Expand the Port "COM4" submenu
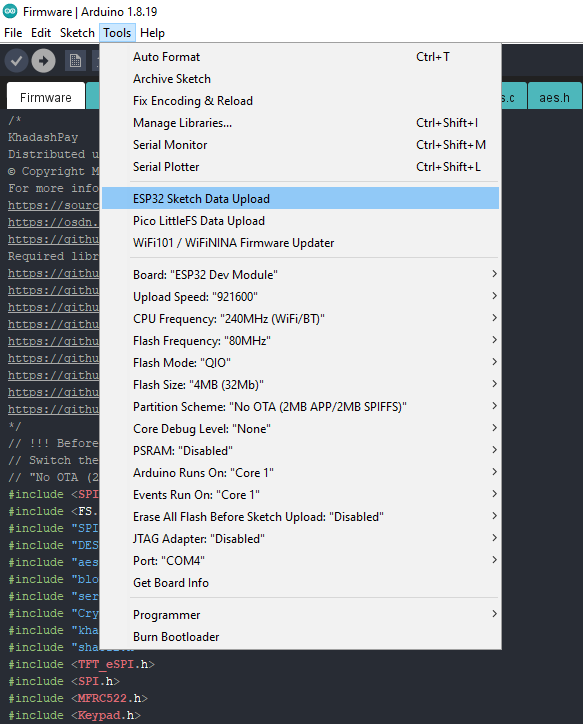The height and width of the screenshot is (724, 583). click(301, 561)
